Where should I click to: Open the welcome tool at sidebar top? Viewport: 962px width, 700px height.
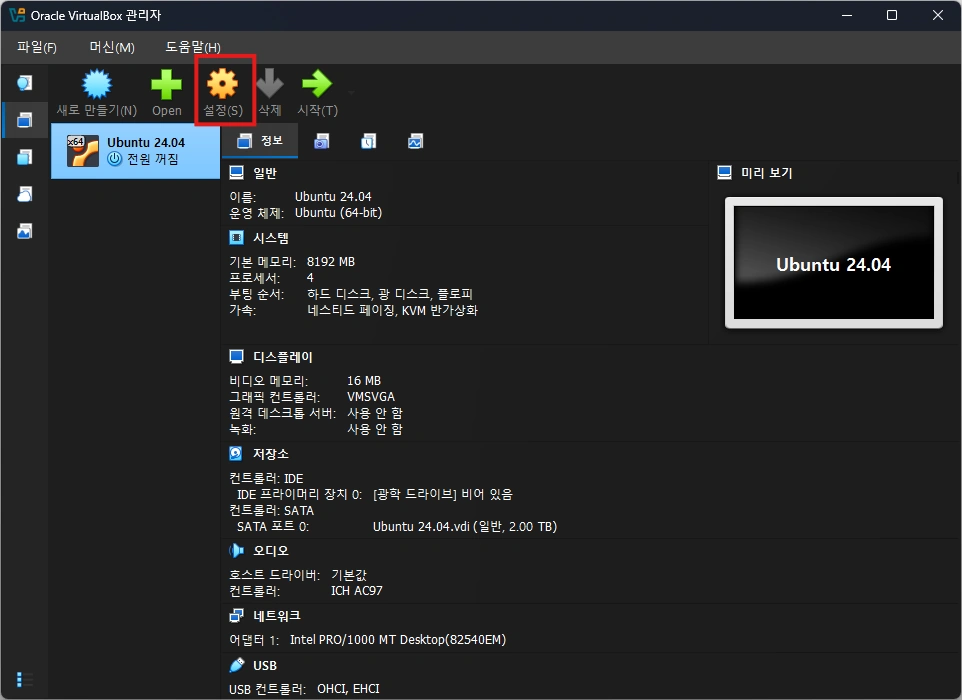pyautogui.click(x=25, y=83)
